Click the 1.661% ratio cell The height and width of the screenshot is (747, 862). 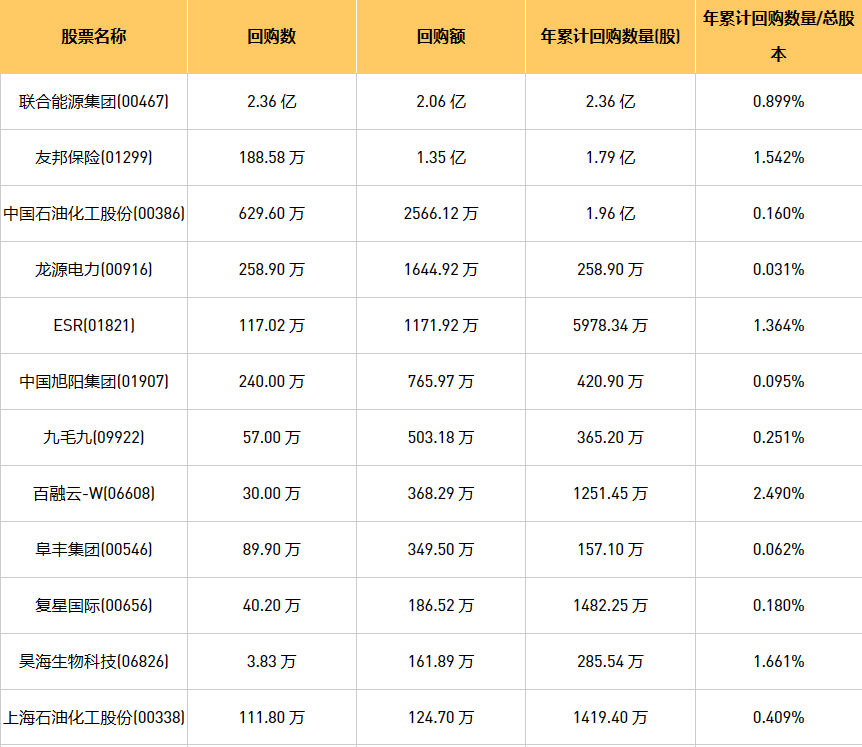pyautogui.click(x=778, y=662)
